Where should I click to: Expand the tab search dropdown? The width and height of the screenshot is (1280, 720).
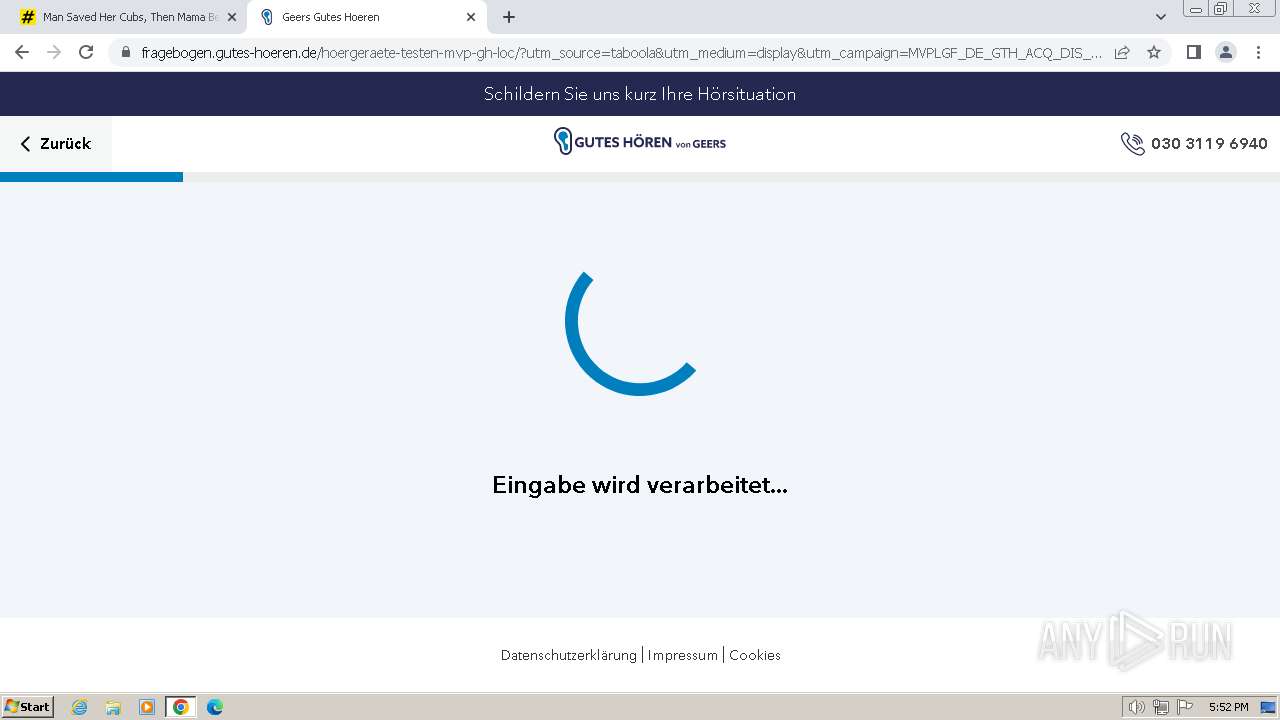(x=1161, y=17)
